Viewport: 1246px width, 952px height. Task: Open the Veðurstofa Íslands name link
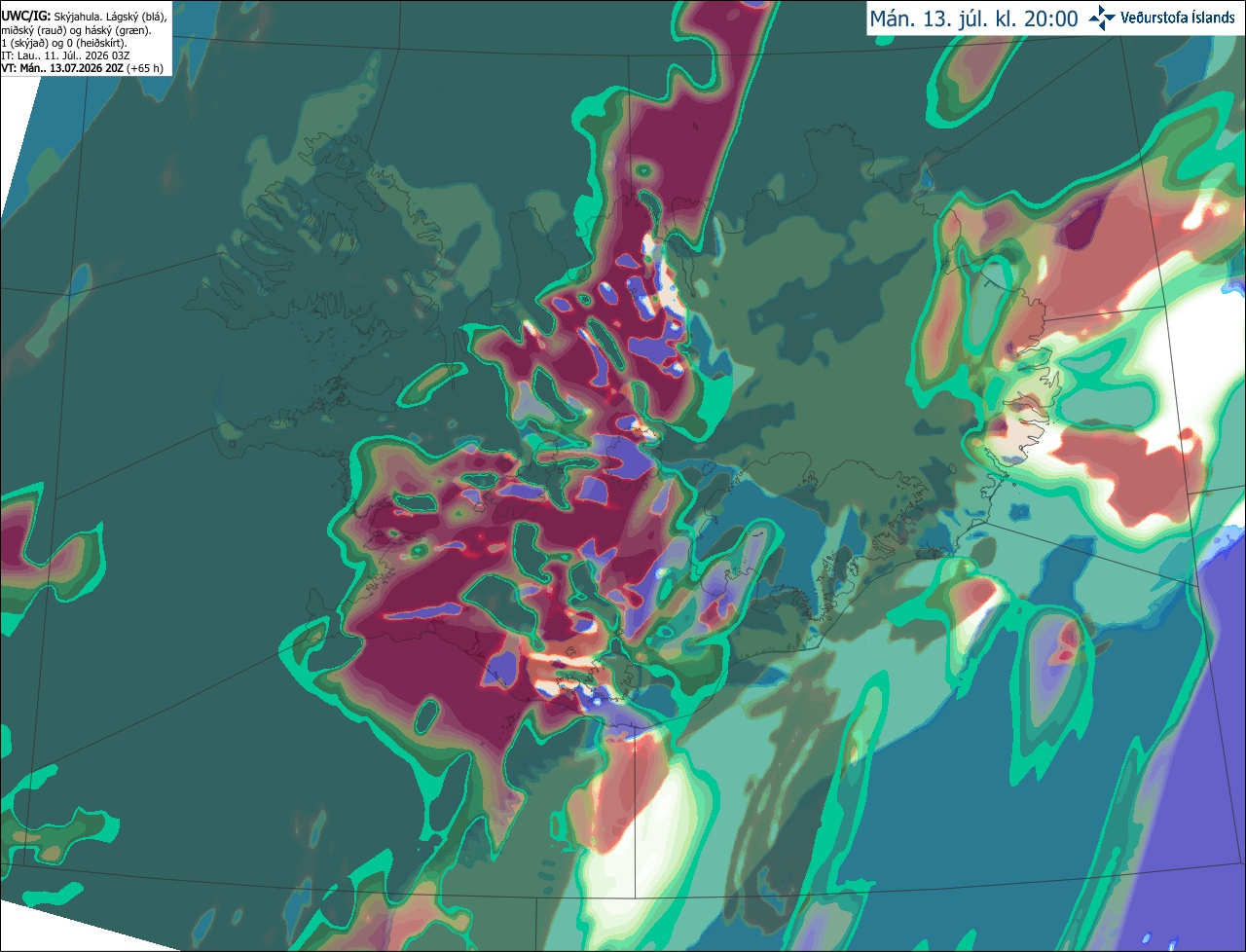[1178, 18]
